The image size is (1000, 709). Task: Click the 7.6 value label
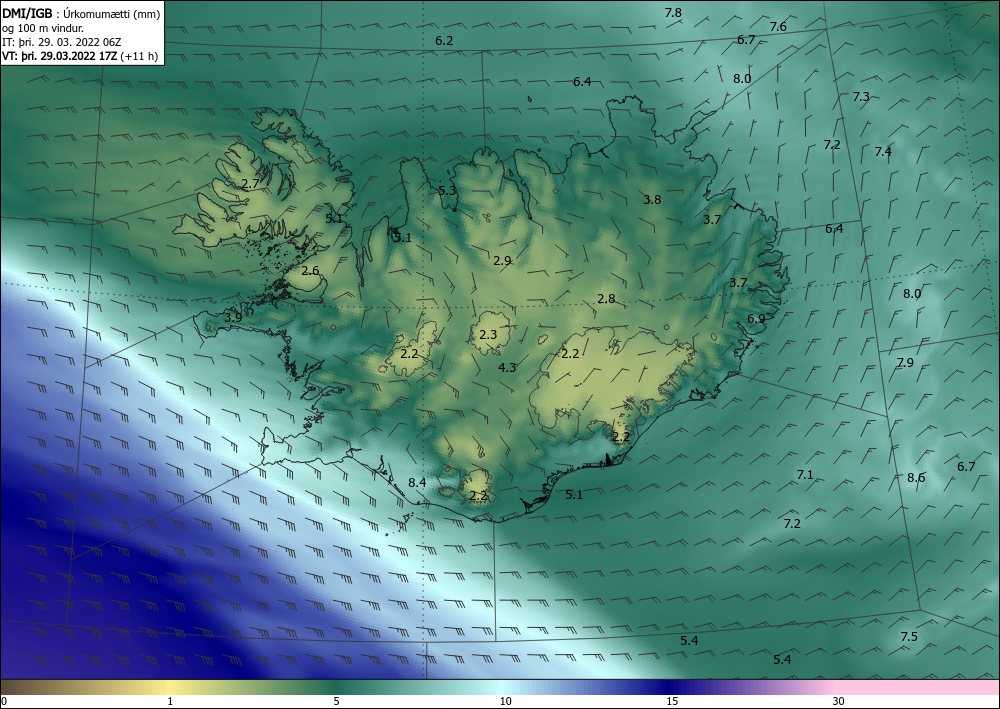(778, 27)
